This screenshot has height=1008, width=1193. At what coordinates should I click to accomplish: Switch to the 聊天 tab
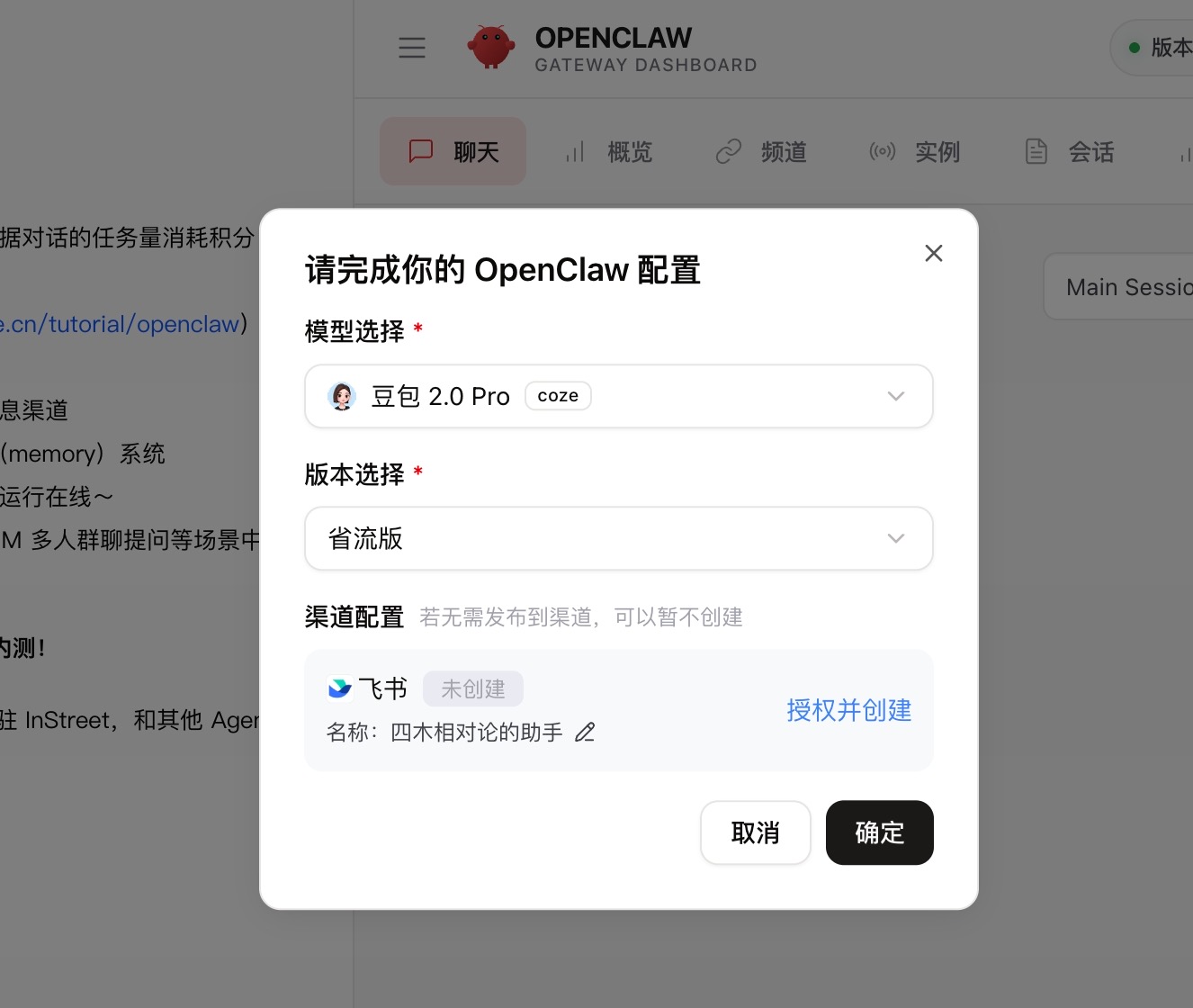[x=453, y=151]
